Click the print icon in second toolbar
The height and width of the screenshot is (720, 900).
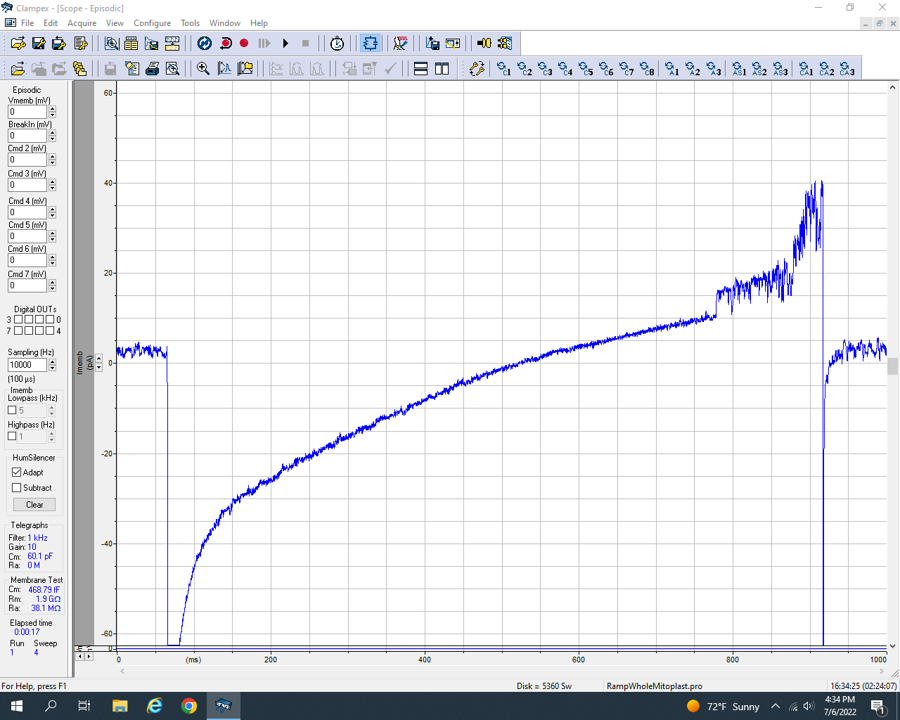152,69
